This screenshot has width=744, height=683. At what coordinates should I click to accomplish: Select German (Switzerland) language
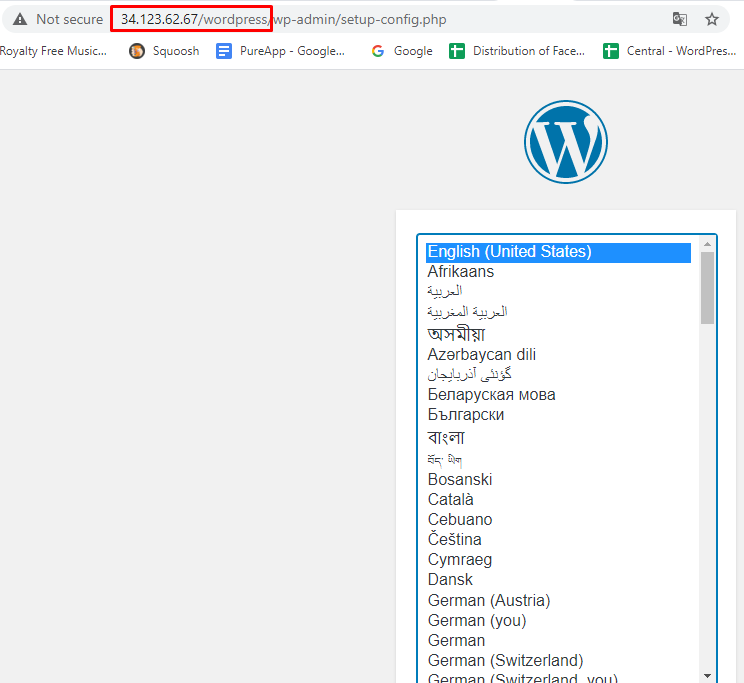(x=558, y=660)
